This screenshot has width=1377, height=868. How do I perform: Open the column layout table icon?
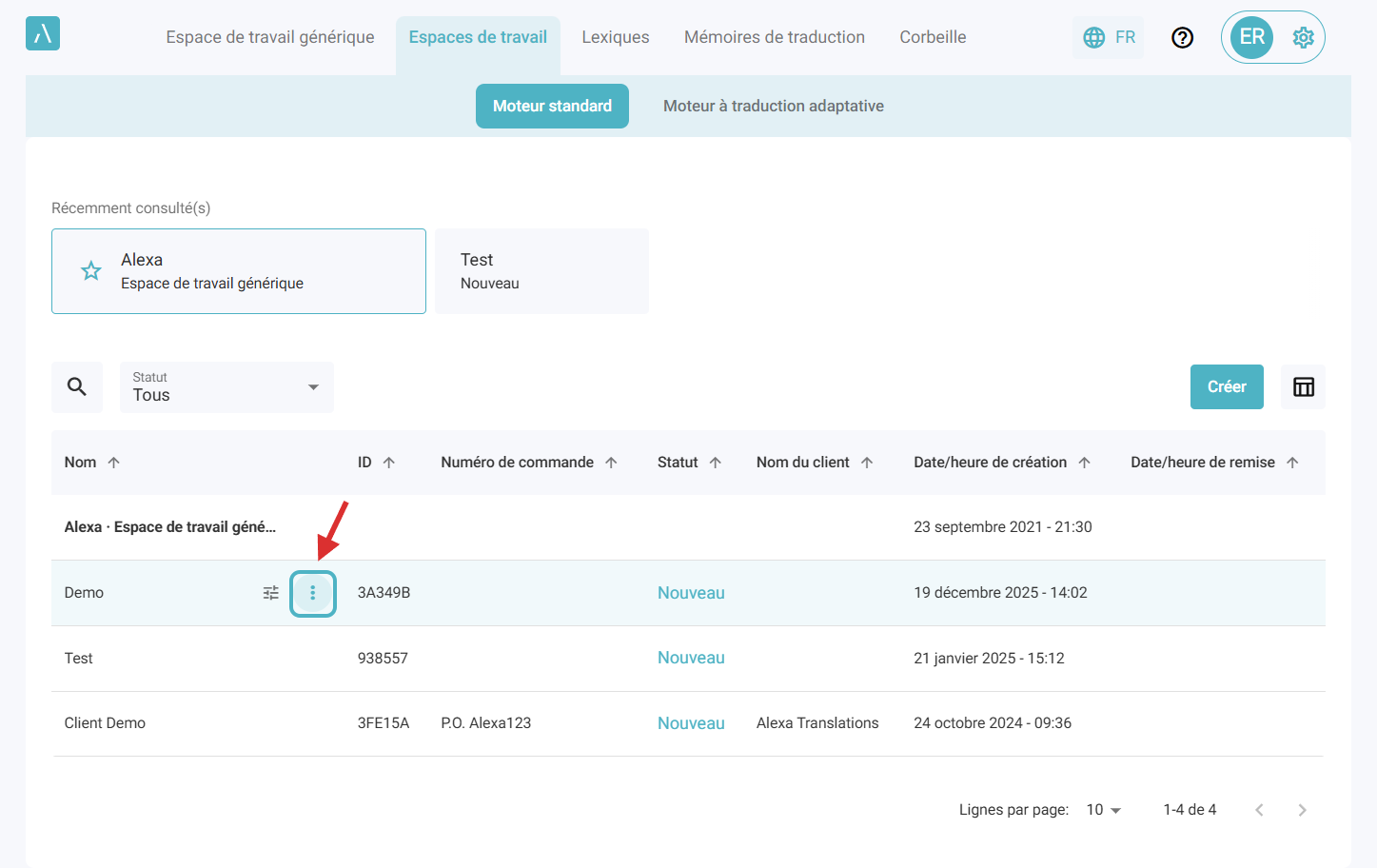pyautogui.click(x=1303, y=386)
